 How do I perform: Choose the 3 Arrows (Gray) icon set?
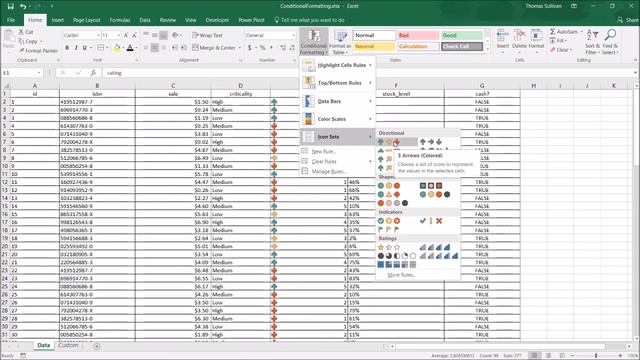431,142
